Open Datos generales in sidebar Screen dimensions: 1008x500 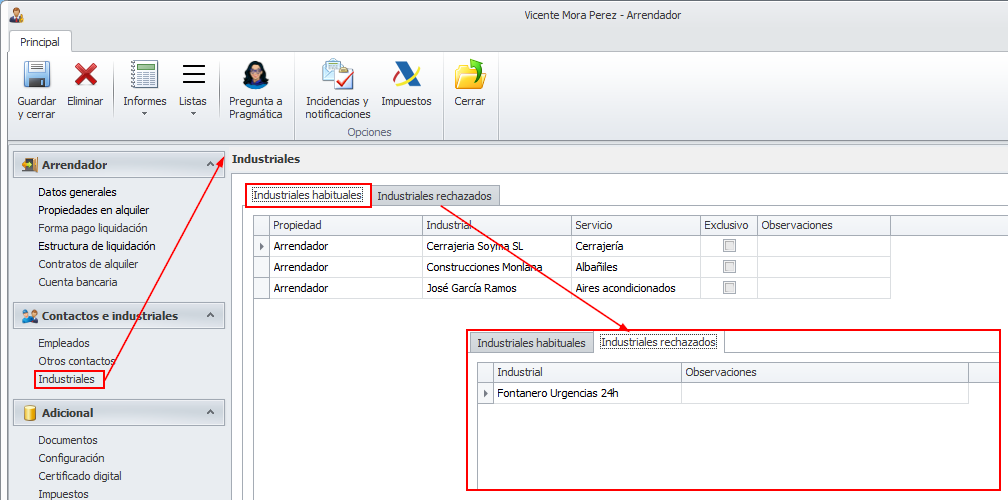pos(77,192)
